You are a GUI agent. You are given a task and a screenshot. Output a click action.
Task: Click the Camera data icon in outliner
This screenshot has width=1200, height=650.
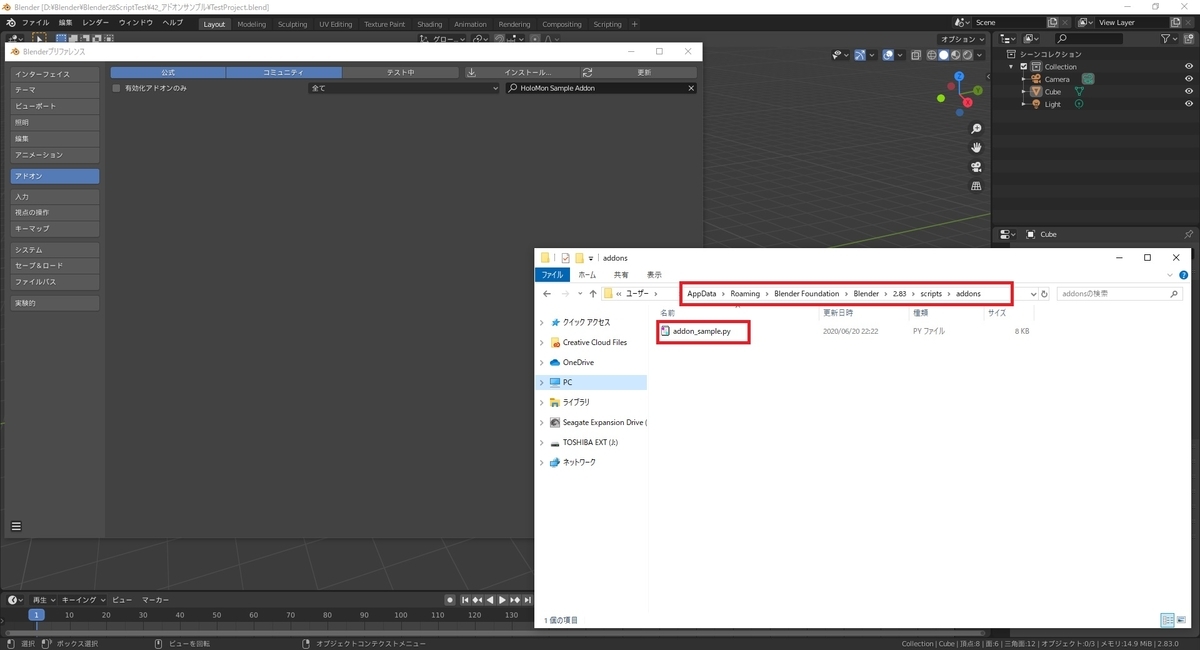[x=1088, y=79]
